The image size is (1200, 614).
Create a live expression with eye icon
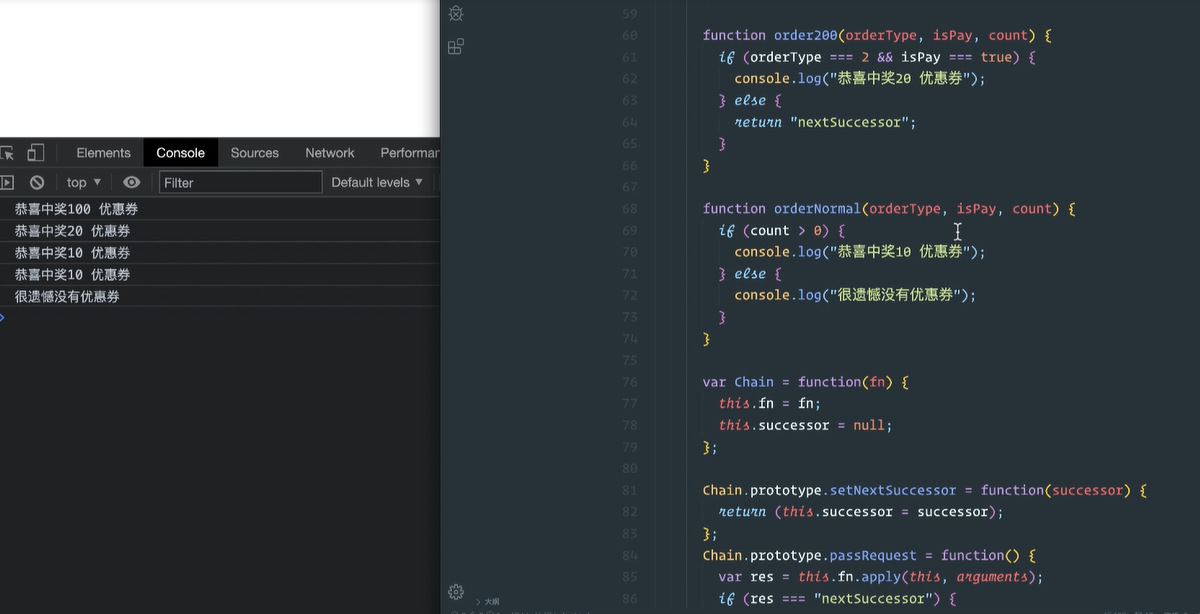(131, 182)
